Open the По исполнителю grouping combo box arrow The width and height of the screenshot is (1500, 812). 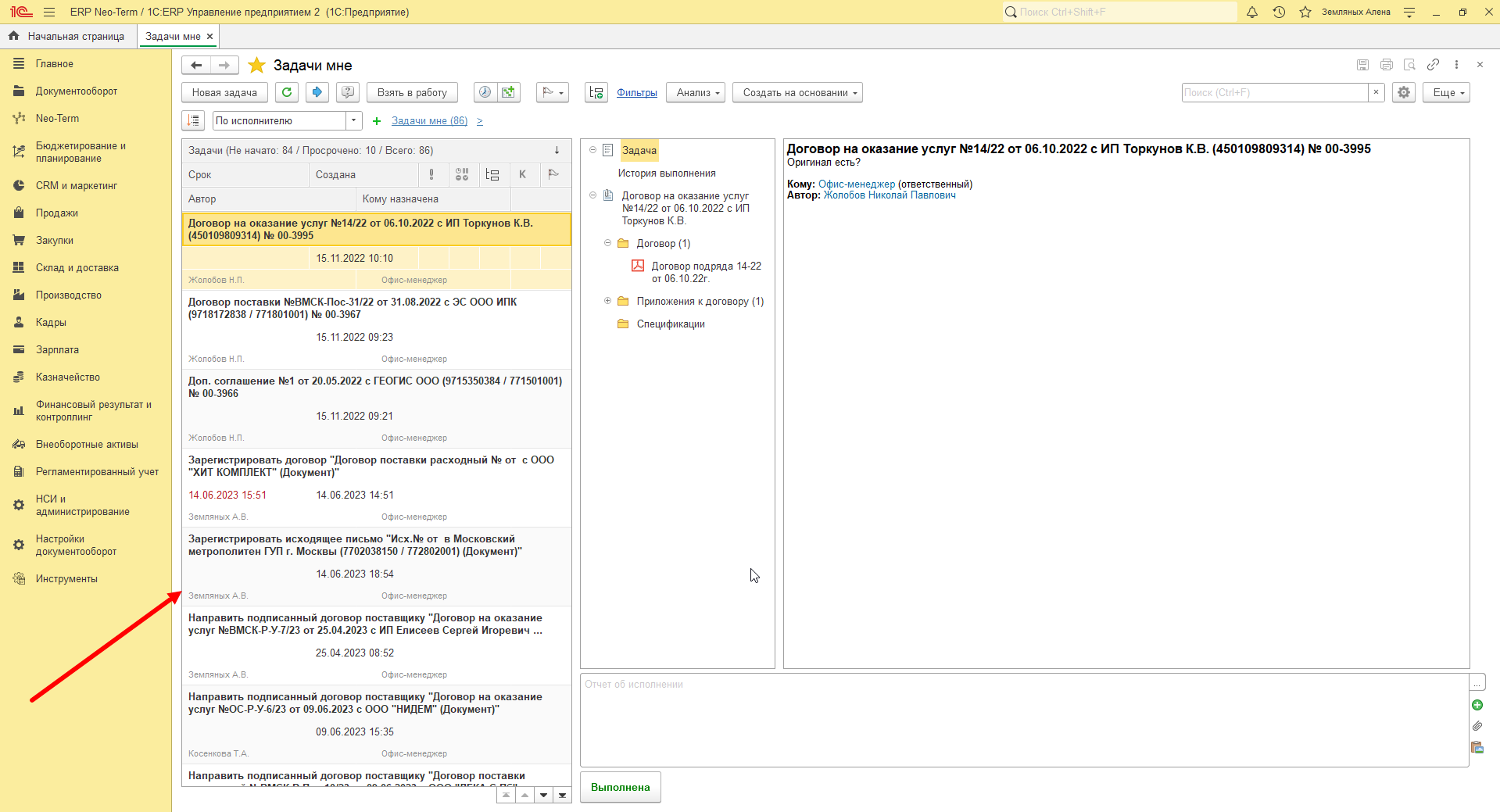click(x=354, y=120)
